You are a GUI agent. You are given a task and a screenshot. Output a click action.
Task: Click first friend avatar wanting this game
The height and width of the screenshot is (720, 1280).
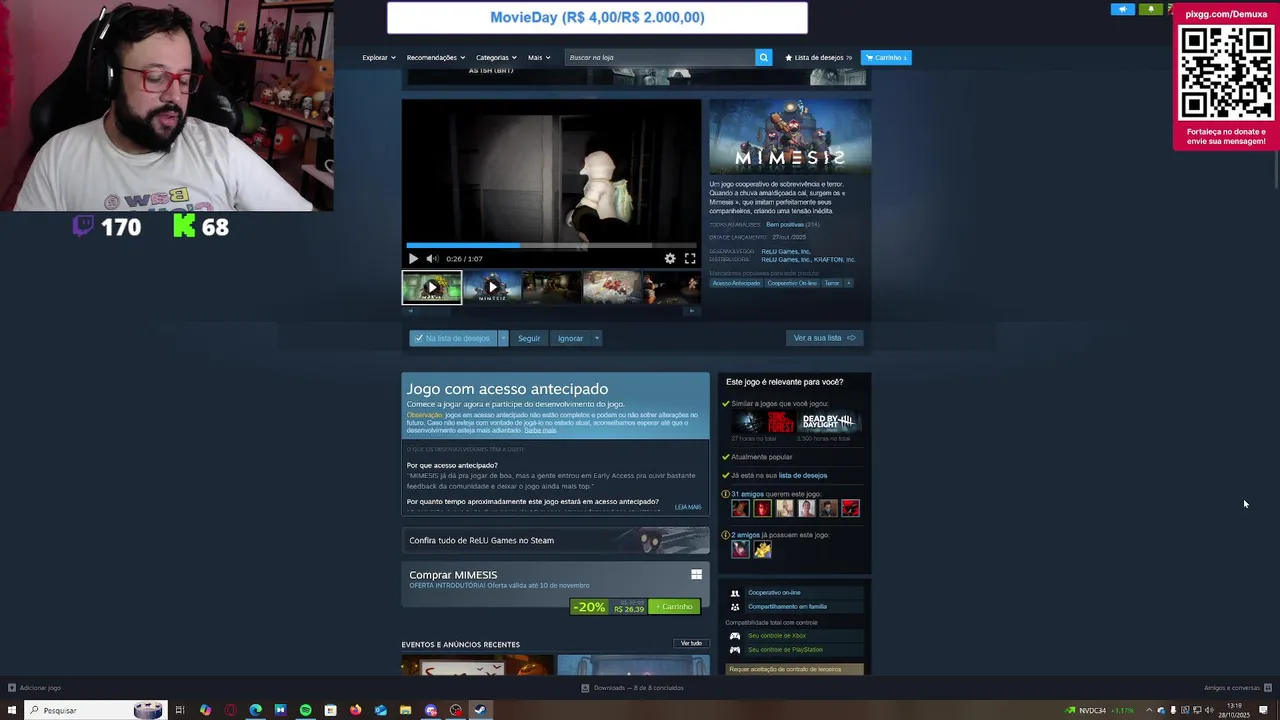click(x=740, y=509)
